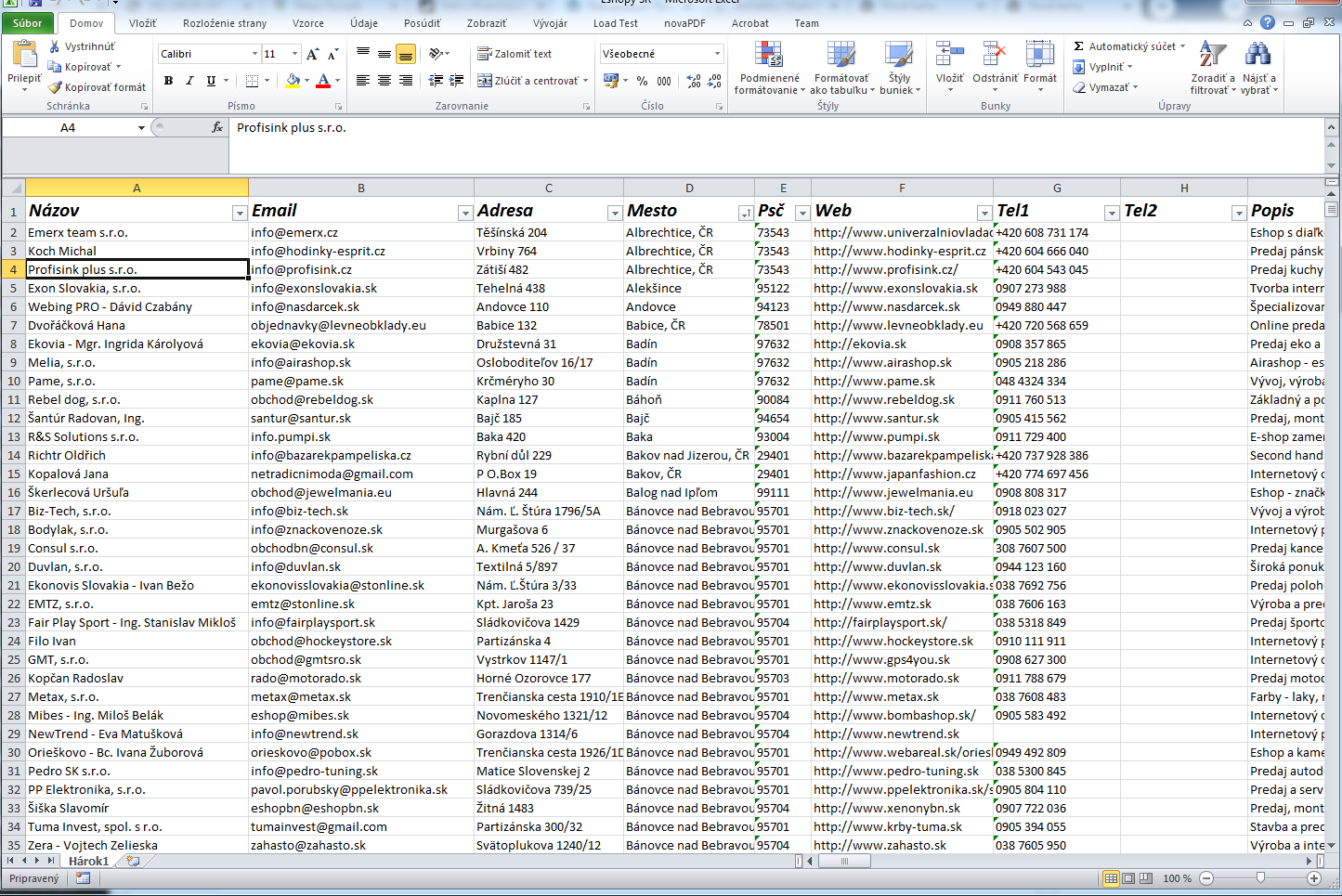
Task: Open the Web column filter dropdown
Action: click(984, 214)
